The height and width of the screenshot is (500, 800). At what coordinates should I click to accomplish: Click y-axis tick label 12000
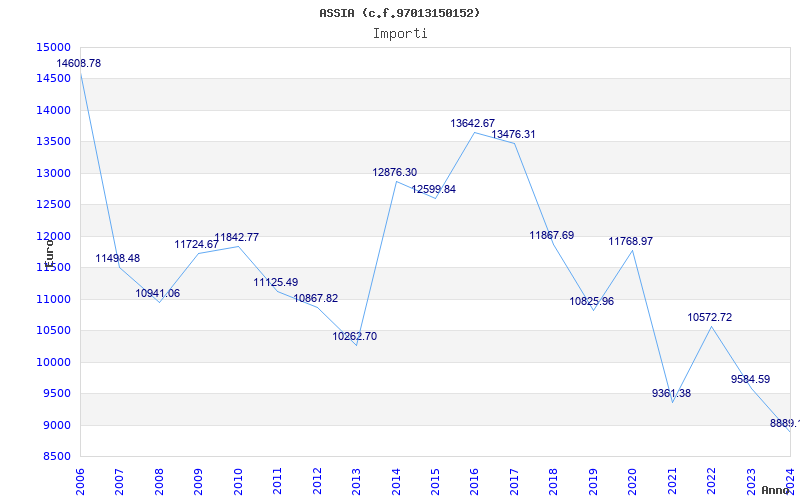(x=53, y=236)
